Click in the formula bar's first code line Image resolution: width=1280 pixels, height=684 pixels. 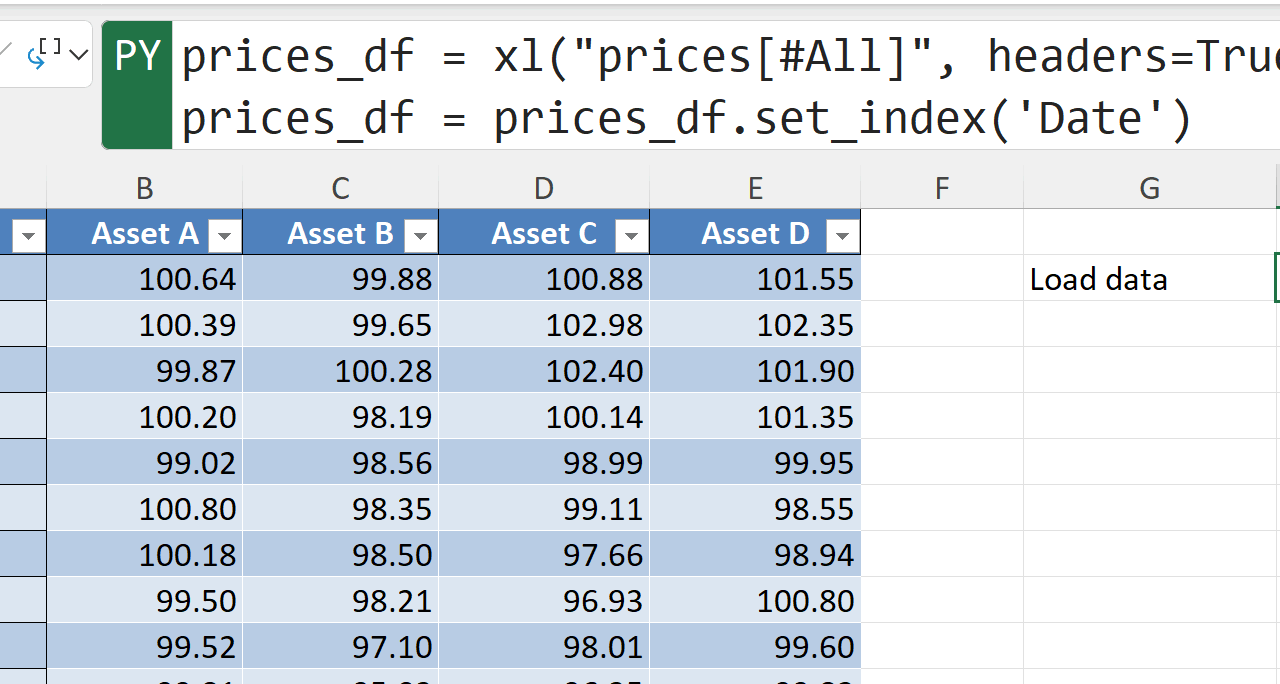click(700, 57)
